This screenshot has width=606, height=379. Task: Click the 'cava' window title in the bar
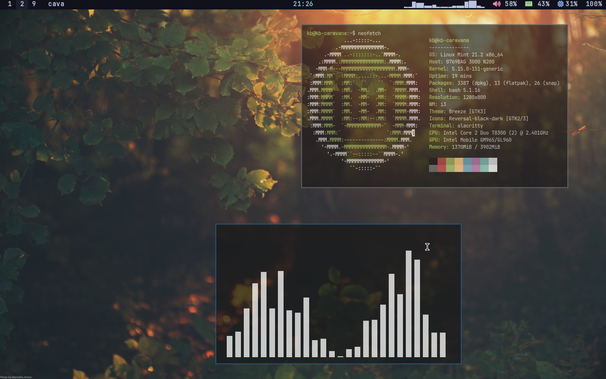tap(56, 4)
